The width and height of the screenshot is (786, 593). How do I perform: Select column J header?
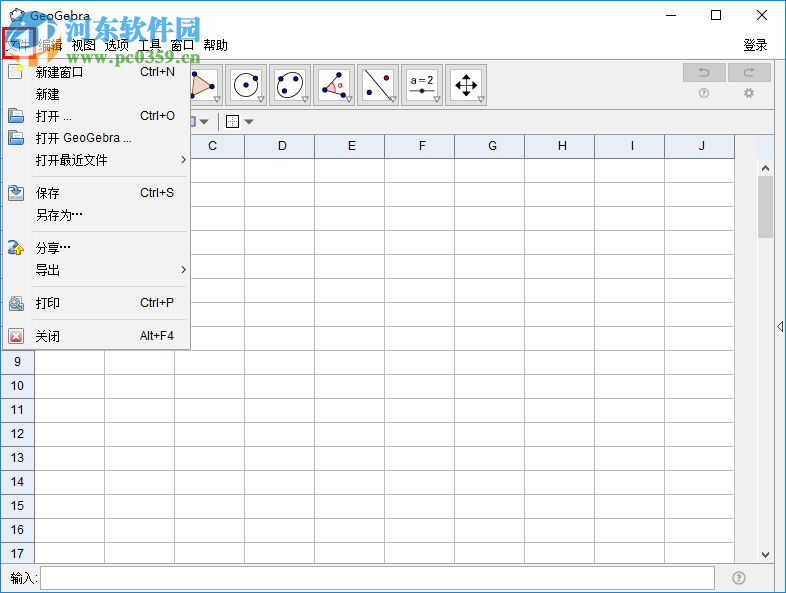(701, 146)
